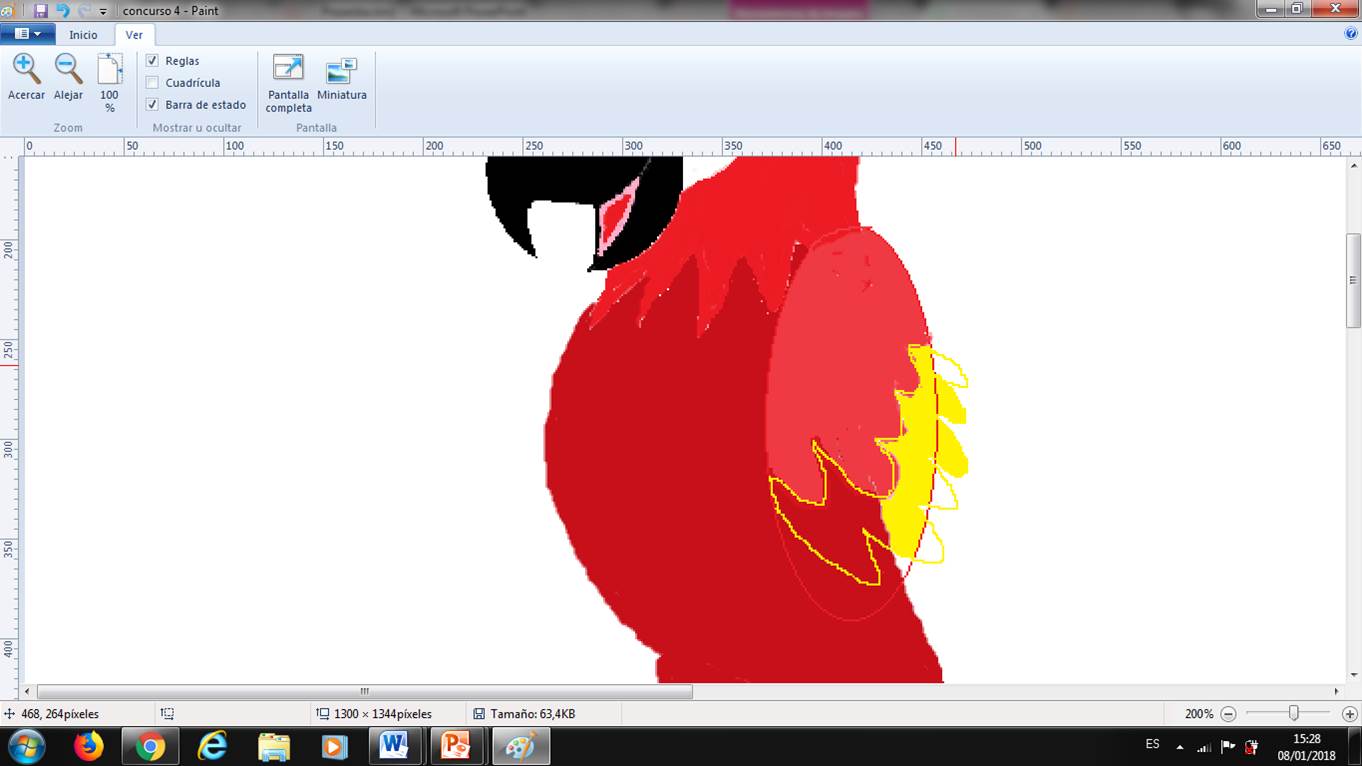Click the vertical scrollbar down arrow

(x=1354, y=676)
